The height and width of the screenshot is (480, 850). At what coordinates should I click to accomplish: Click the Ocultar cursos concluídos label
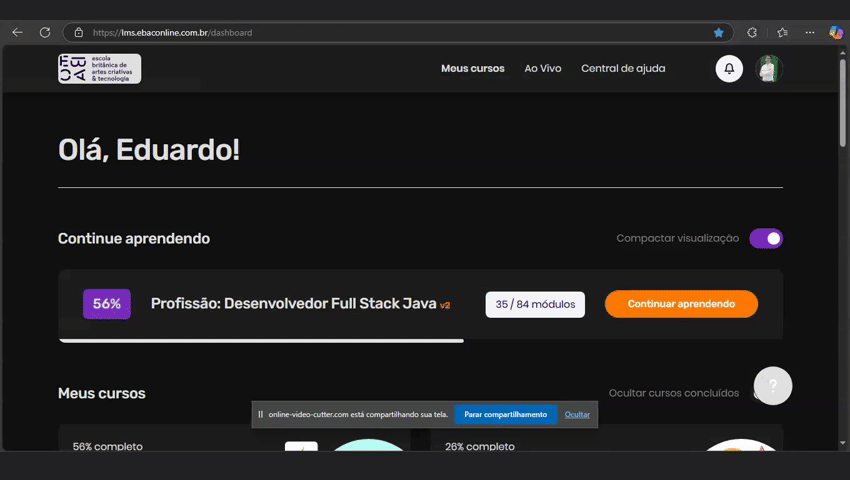pos(674,393)
